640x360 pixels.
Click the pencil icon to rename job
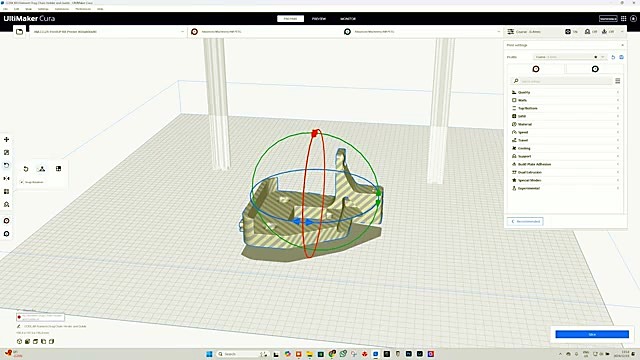tap(19, 327)
